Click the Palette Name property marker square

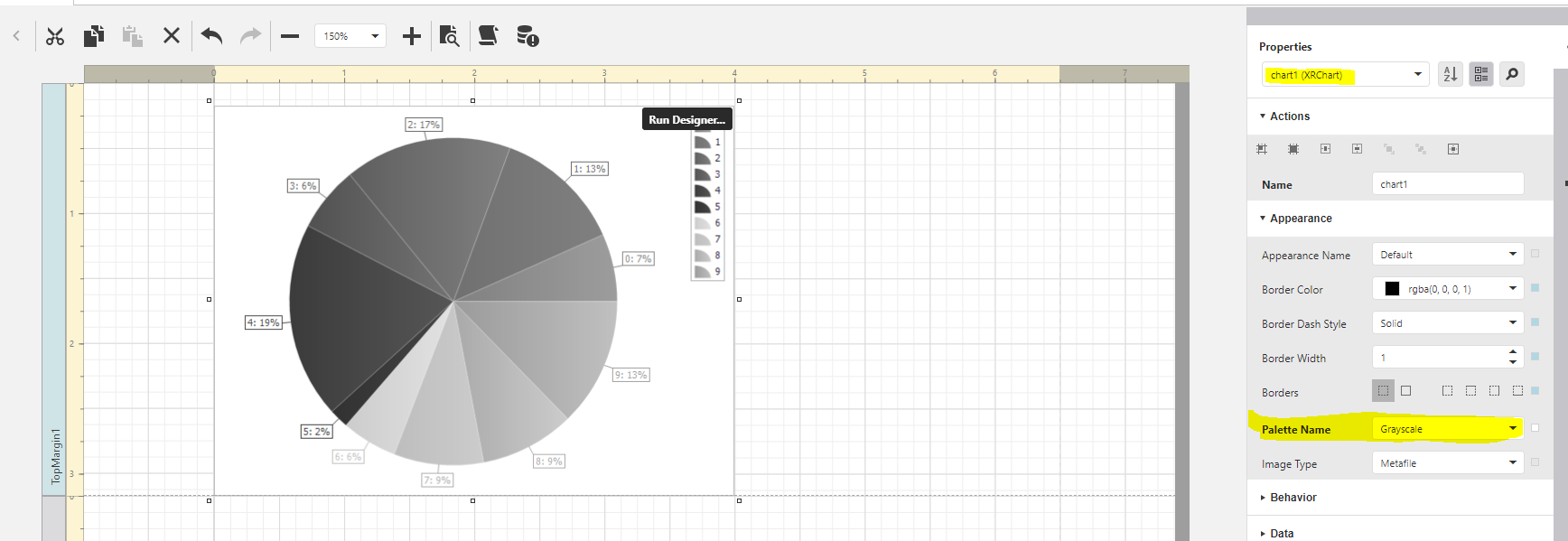coord(1535,428)
